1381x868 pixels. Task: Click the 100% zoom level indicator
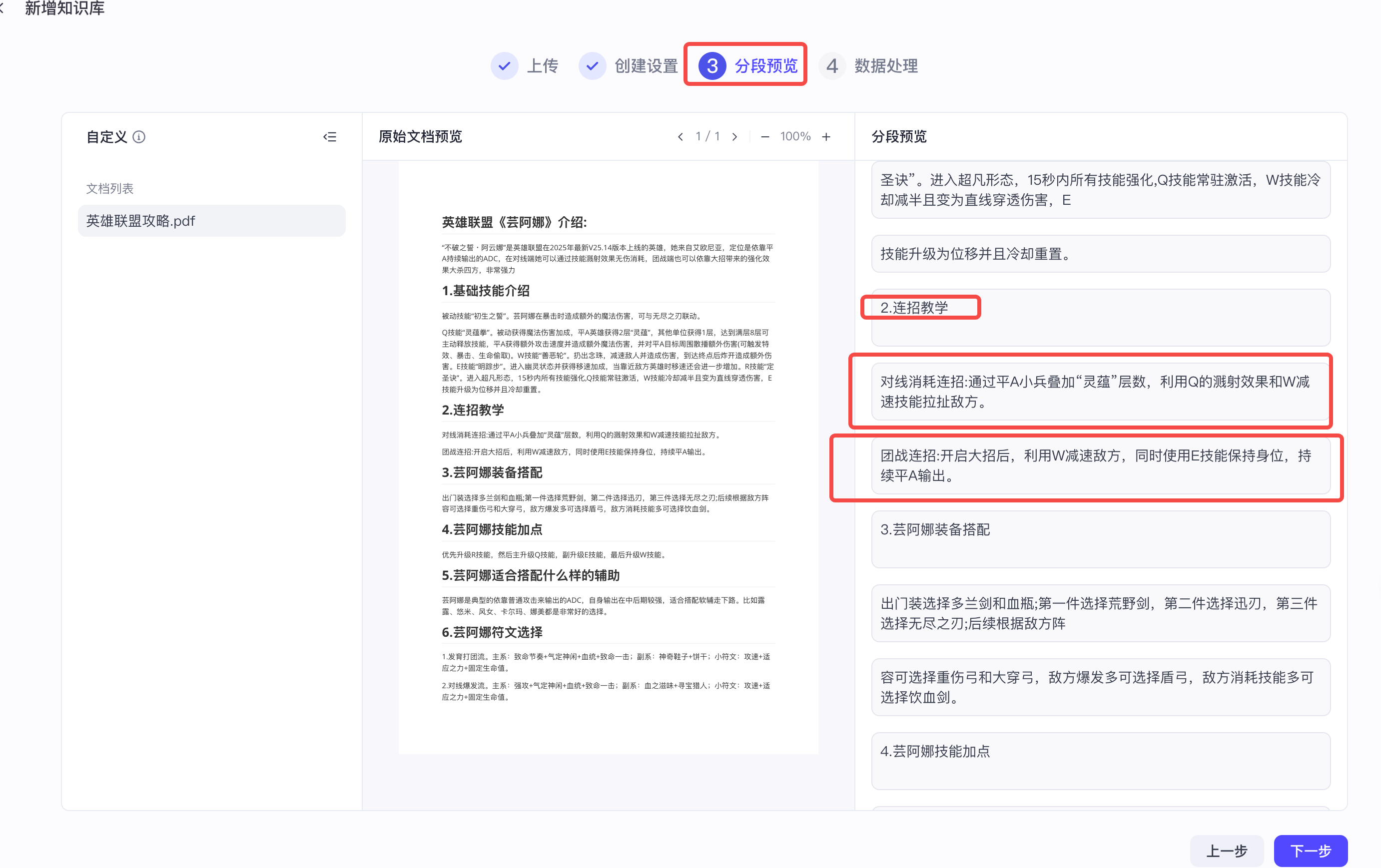tap(795, 136)
